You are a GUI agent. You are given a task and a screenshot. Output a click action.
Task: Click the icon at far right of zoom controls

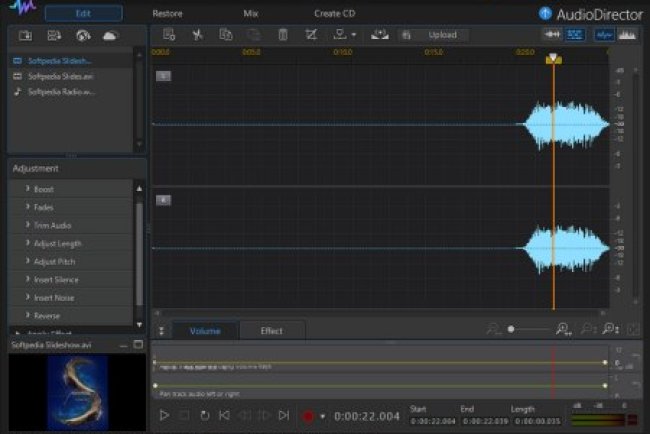633,330
